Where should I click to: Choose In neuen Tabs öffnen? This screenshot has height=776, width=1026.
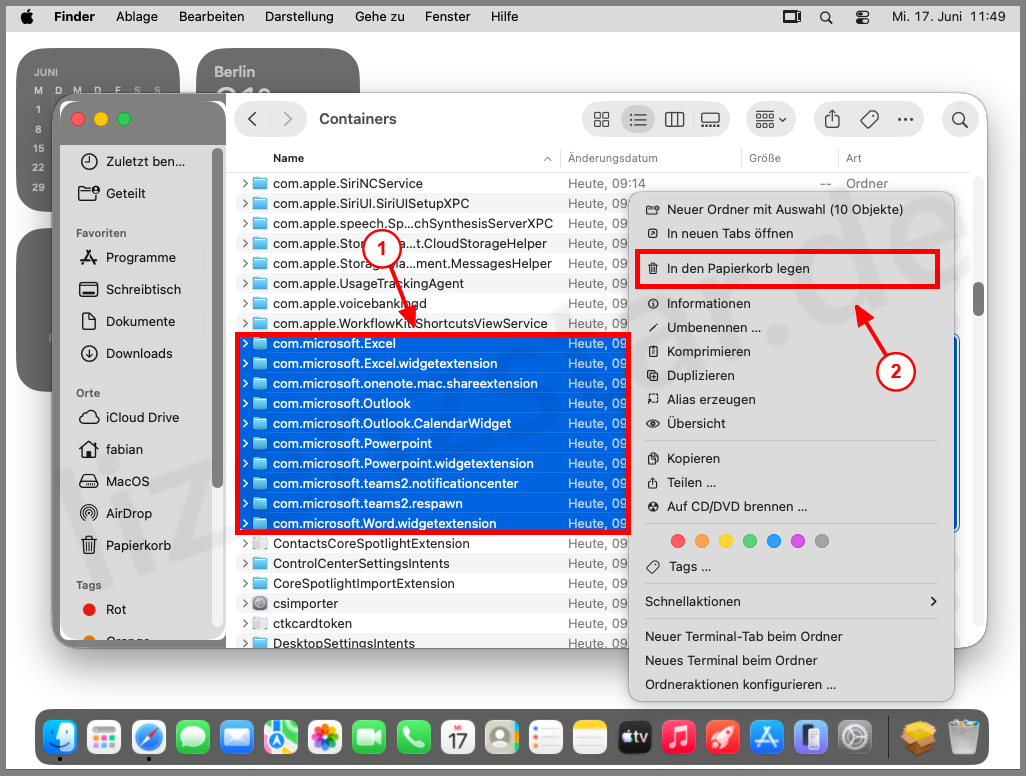(791, 234)
